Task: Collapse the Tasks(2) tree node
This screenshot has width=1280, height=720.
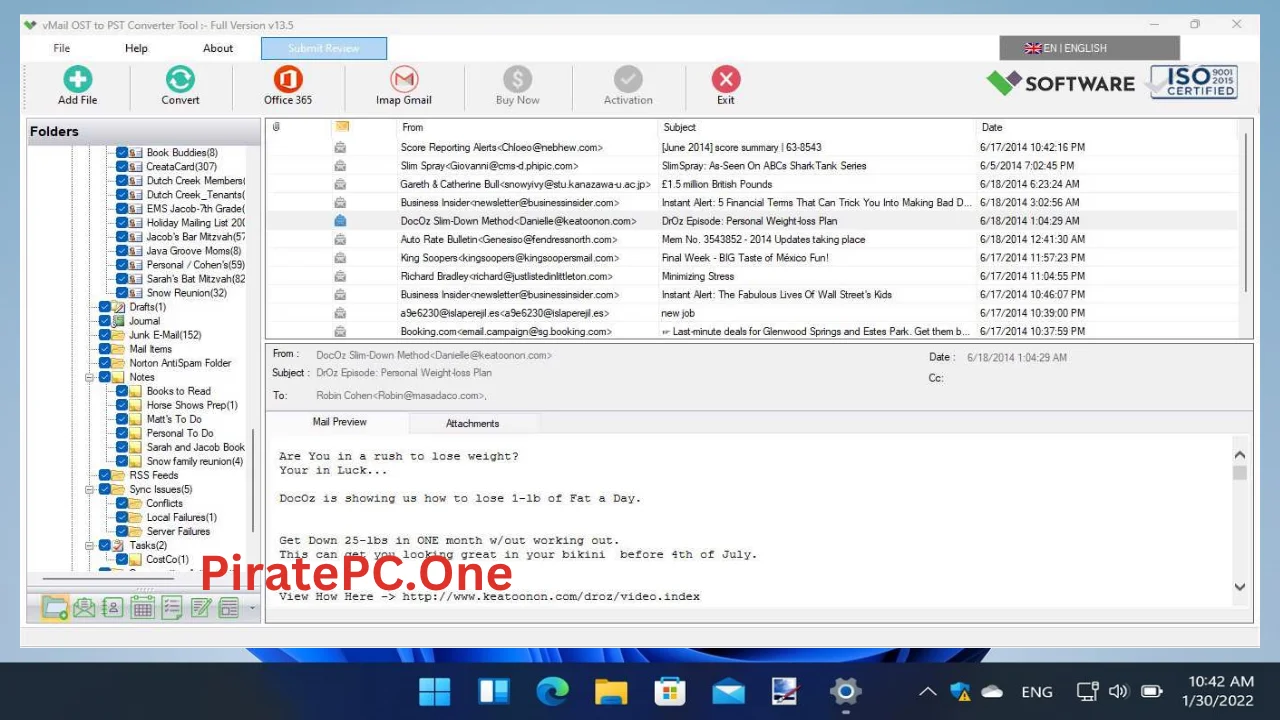Action: click(90, 545)
